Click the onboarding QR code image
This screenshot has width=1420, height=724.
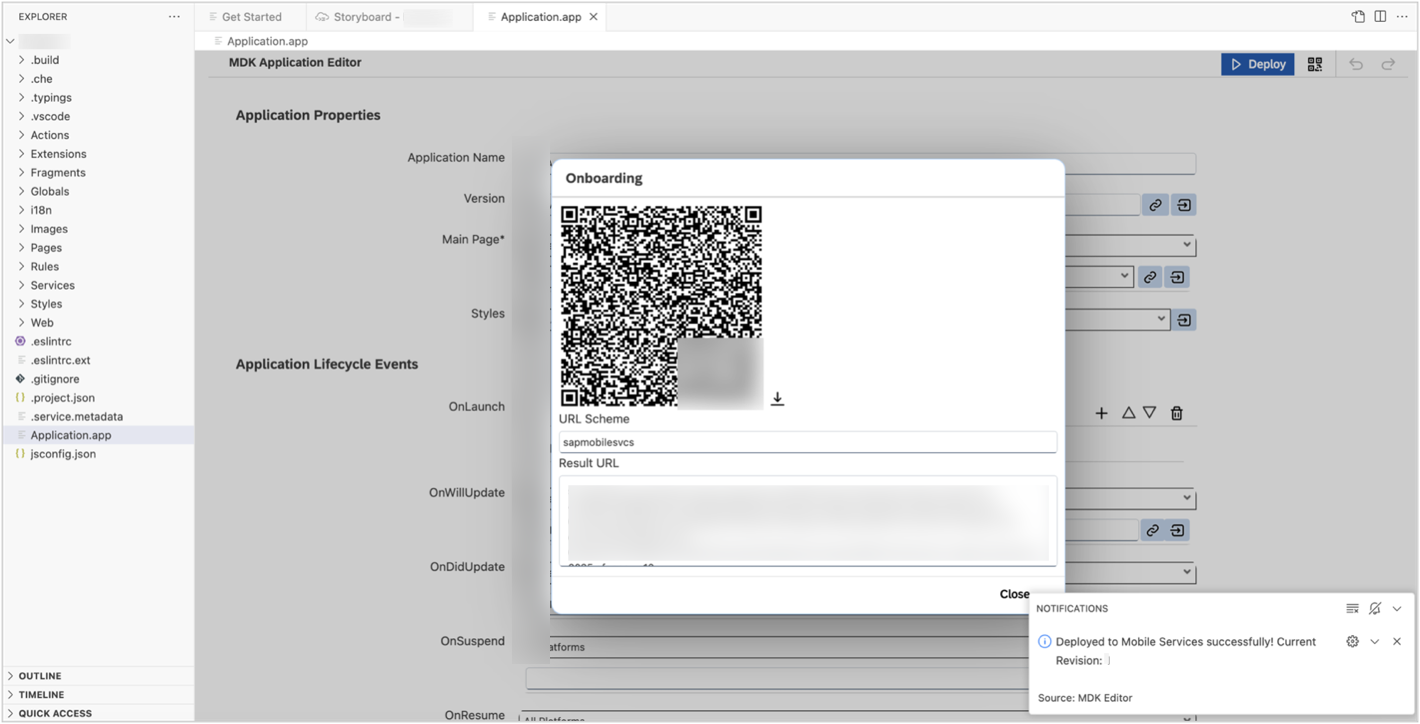pos(661,306)
